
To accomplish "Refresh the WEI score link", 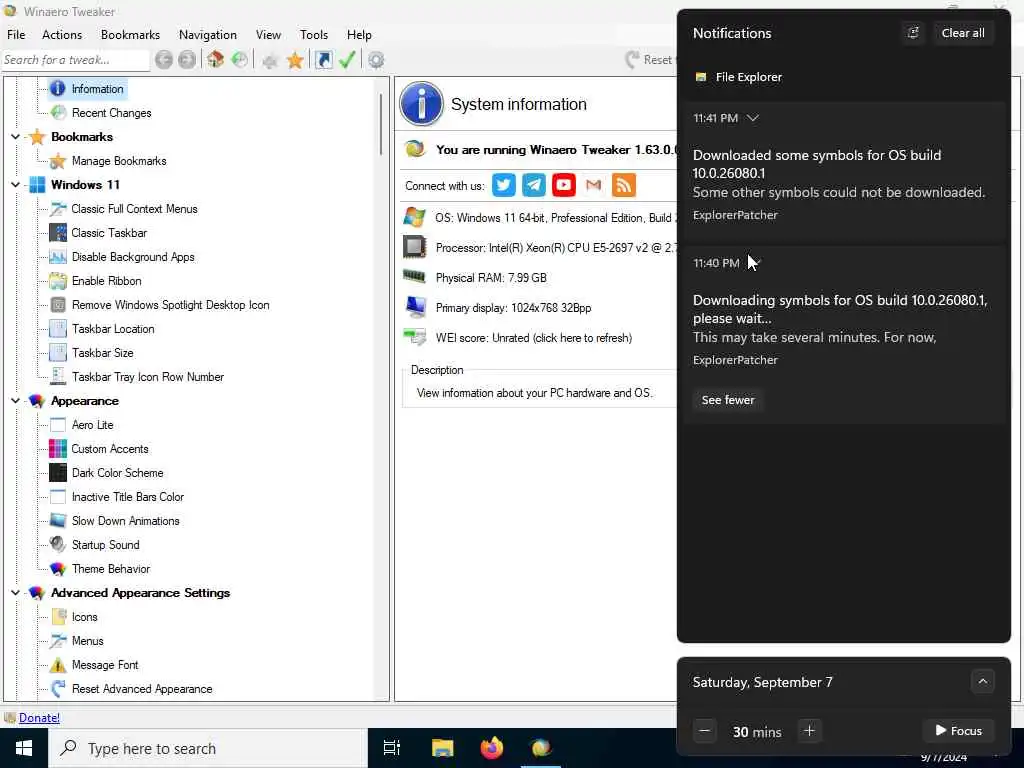I will click(x=534, y=338).
